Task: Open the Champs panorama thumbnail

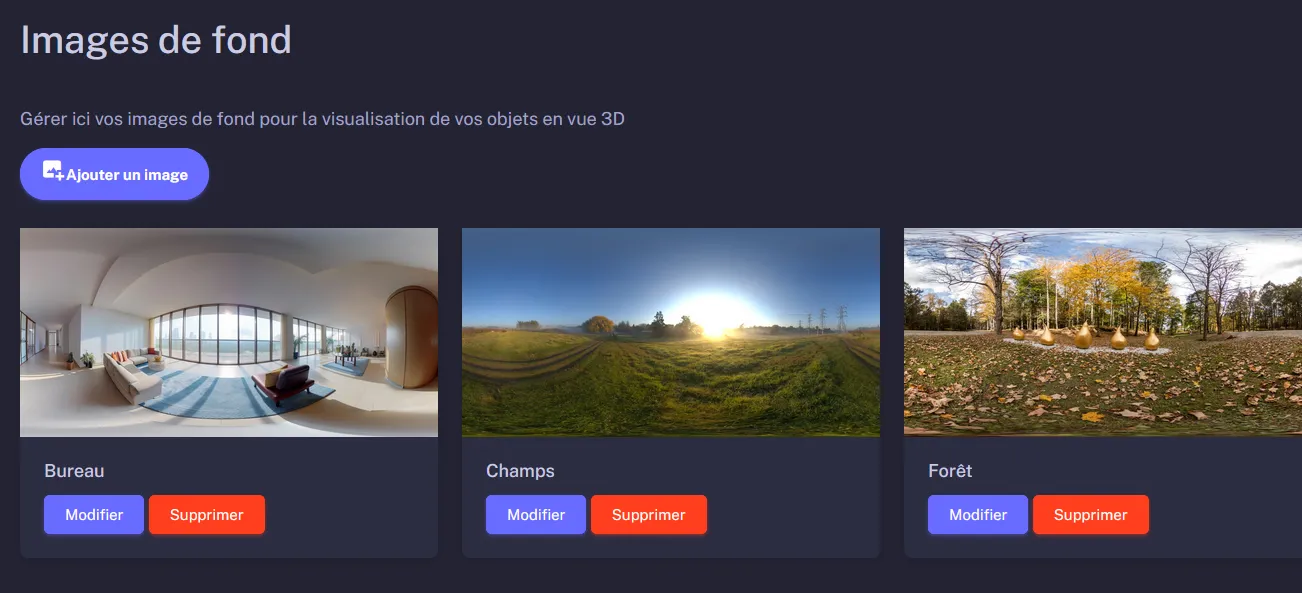Action: coord(671,332)
